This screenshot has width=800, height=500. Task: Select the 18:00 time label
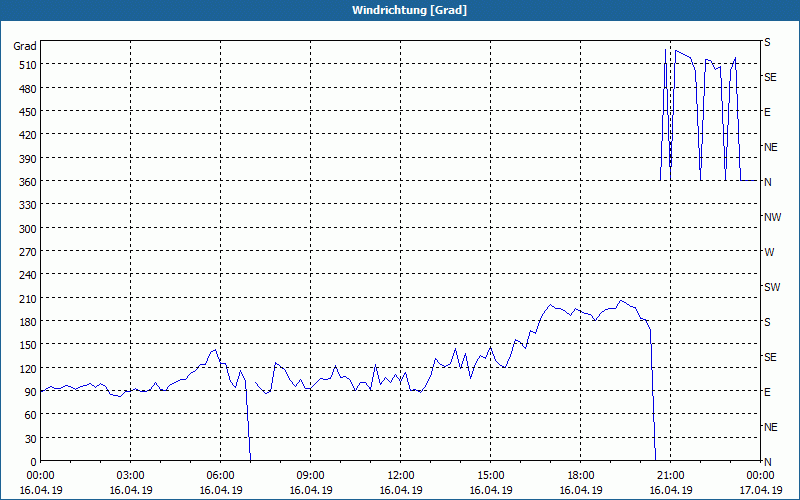[x=581, y=476]
